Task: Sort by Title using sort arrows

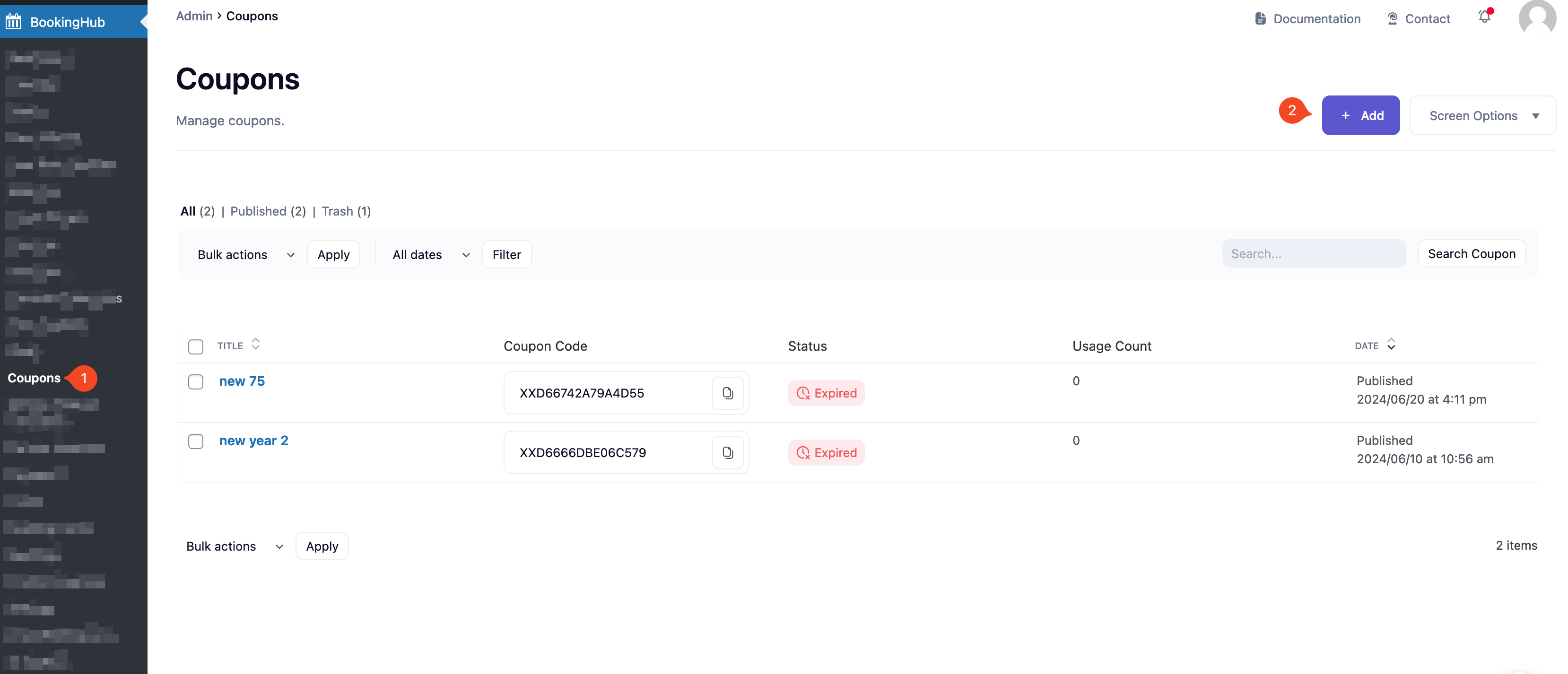Action: click(256, 344)
